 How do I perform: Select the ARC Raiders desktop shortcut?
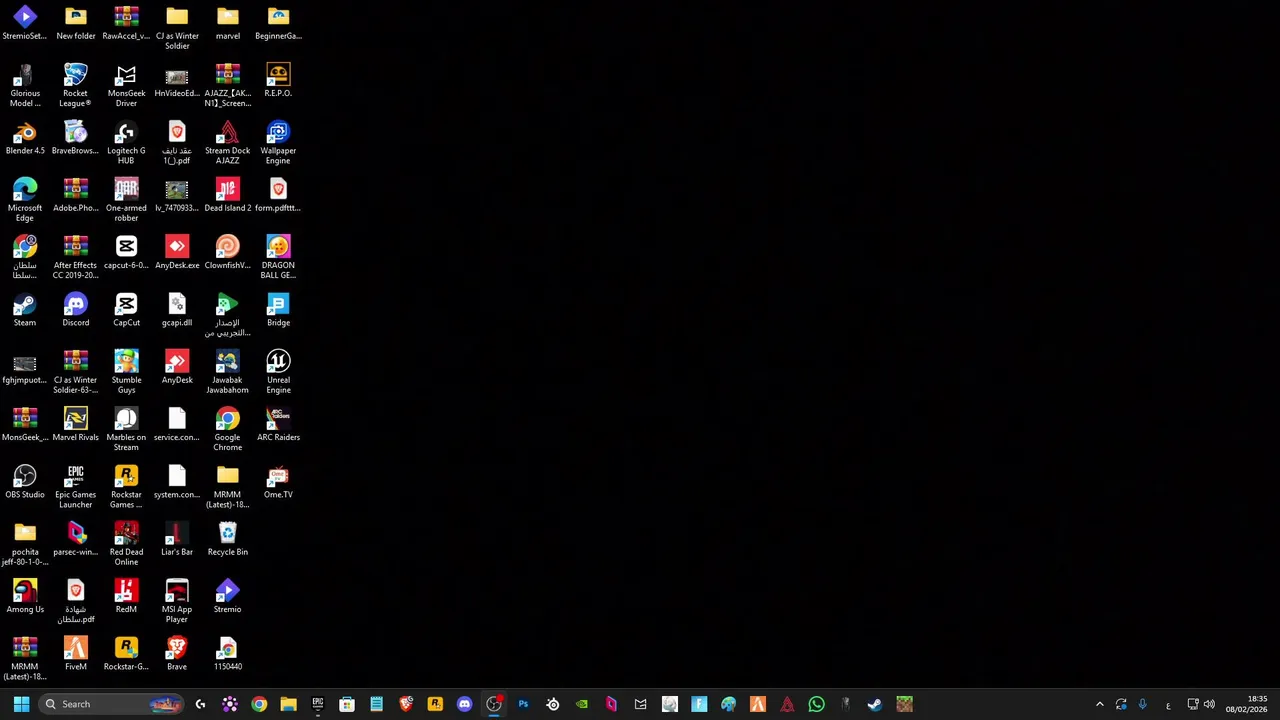278,424
